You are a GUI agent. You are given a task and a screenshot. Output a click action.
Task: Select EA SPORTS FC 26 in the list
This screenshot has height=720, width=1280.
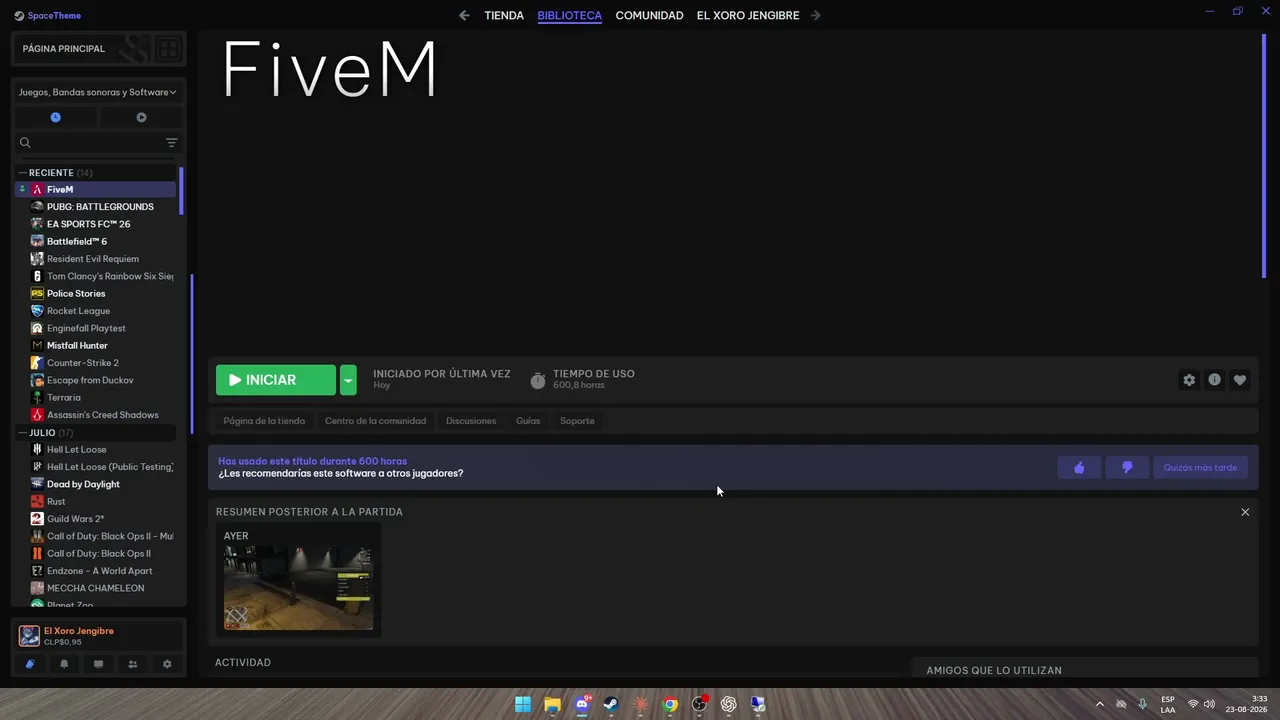click(x=88, y=224)
